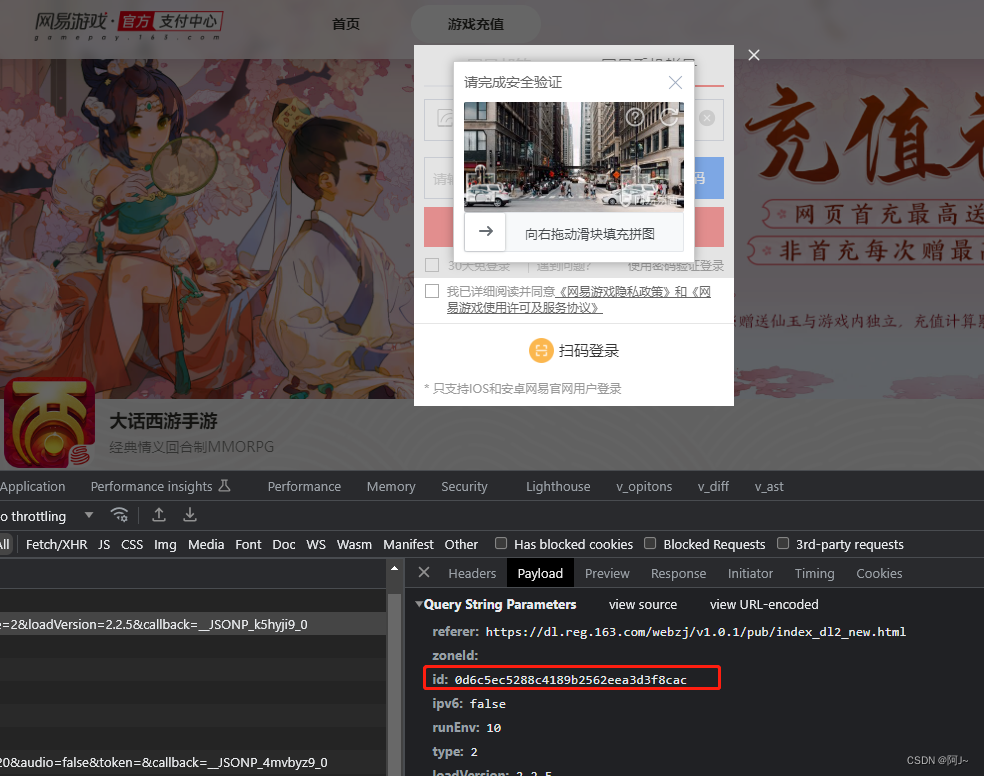Open the v_ast DevTools tab
984x776 pixels.
769,487
